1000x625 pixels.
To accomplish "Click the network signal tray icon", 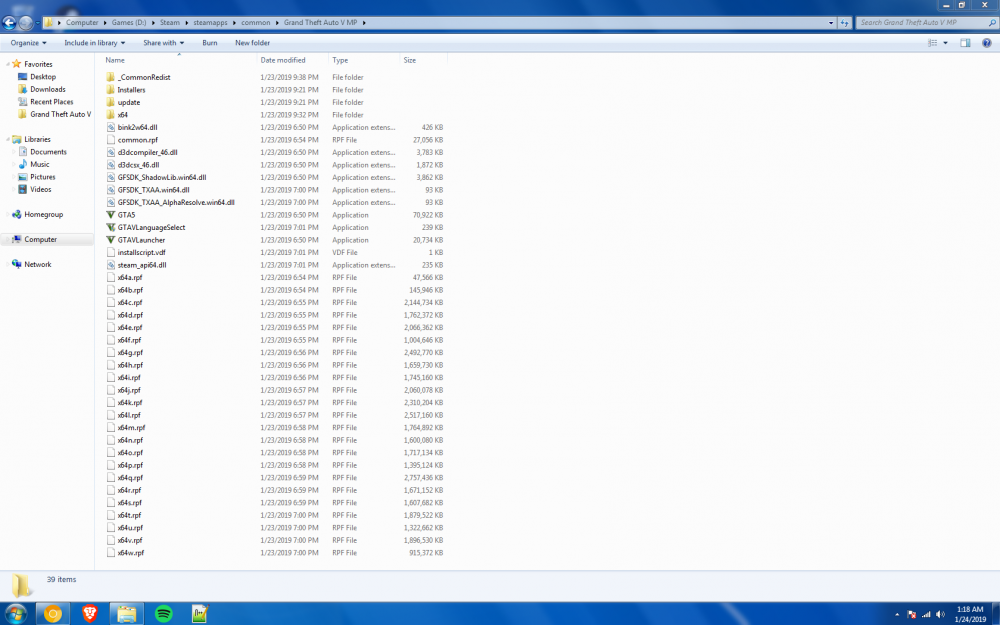I will coord(926,614).
